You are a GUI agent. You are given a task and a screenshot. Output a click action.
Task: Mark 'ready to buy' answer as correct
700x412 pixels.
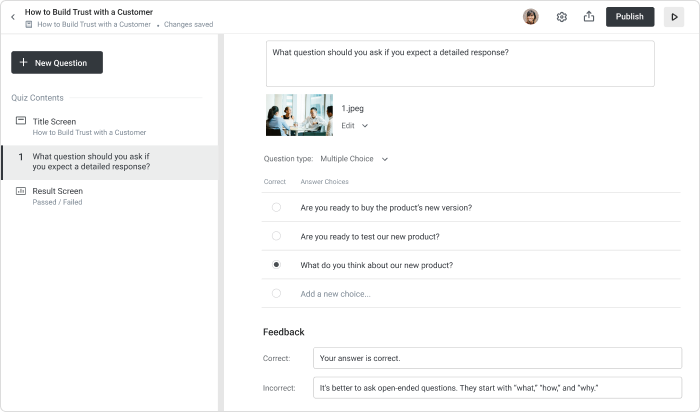(x=276, y=207)
